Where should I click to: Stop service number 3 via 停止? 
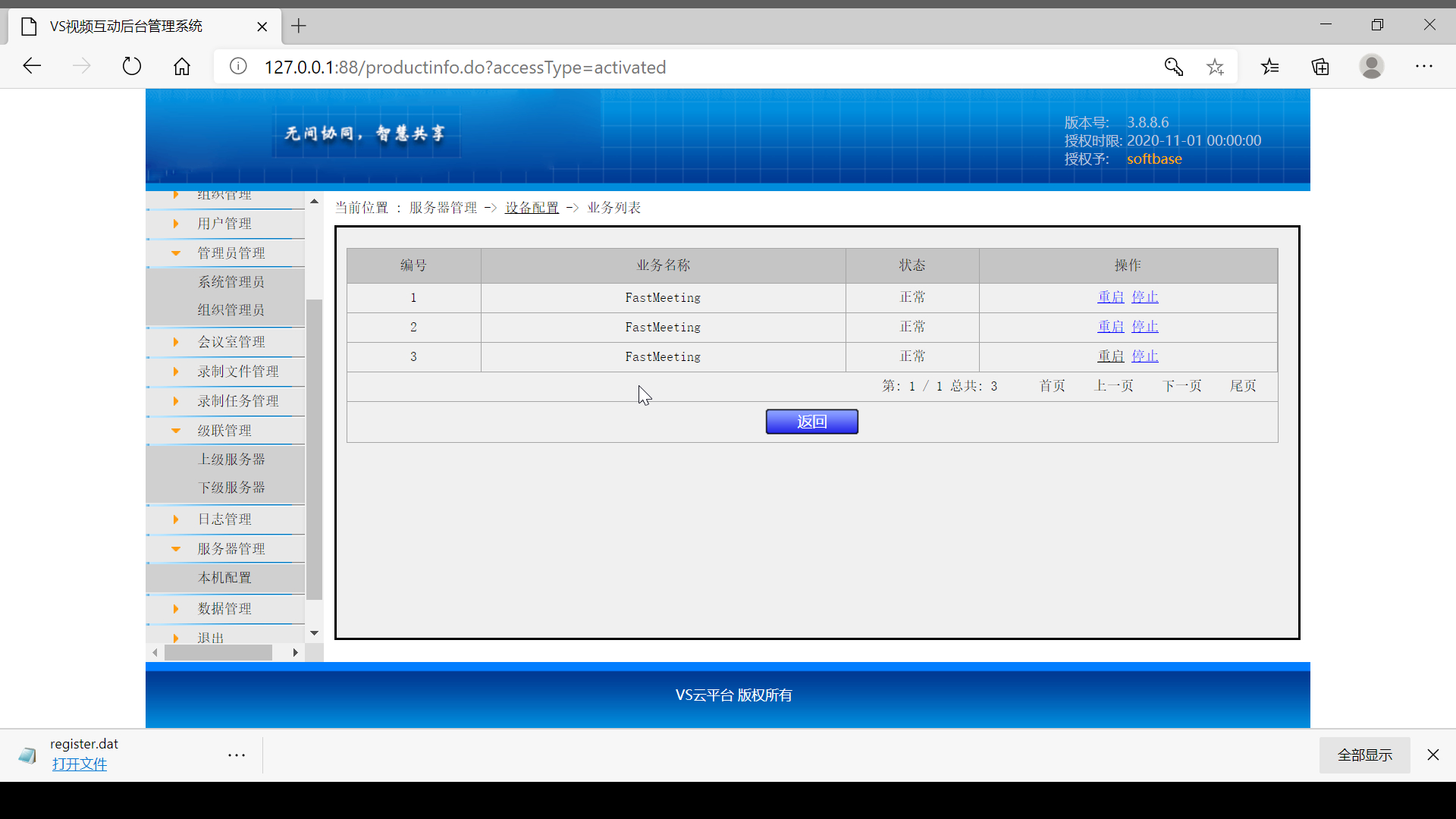coord(1145,356)
